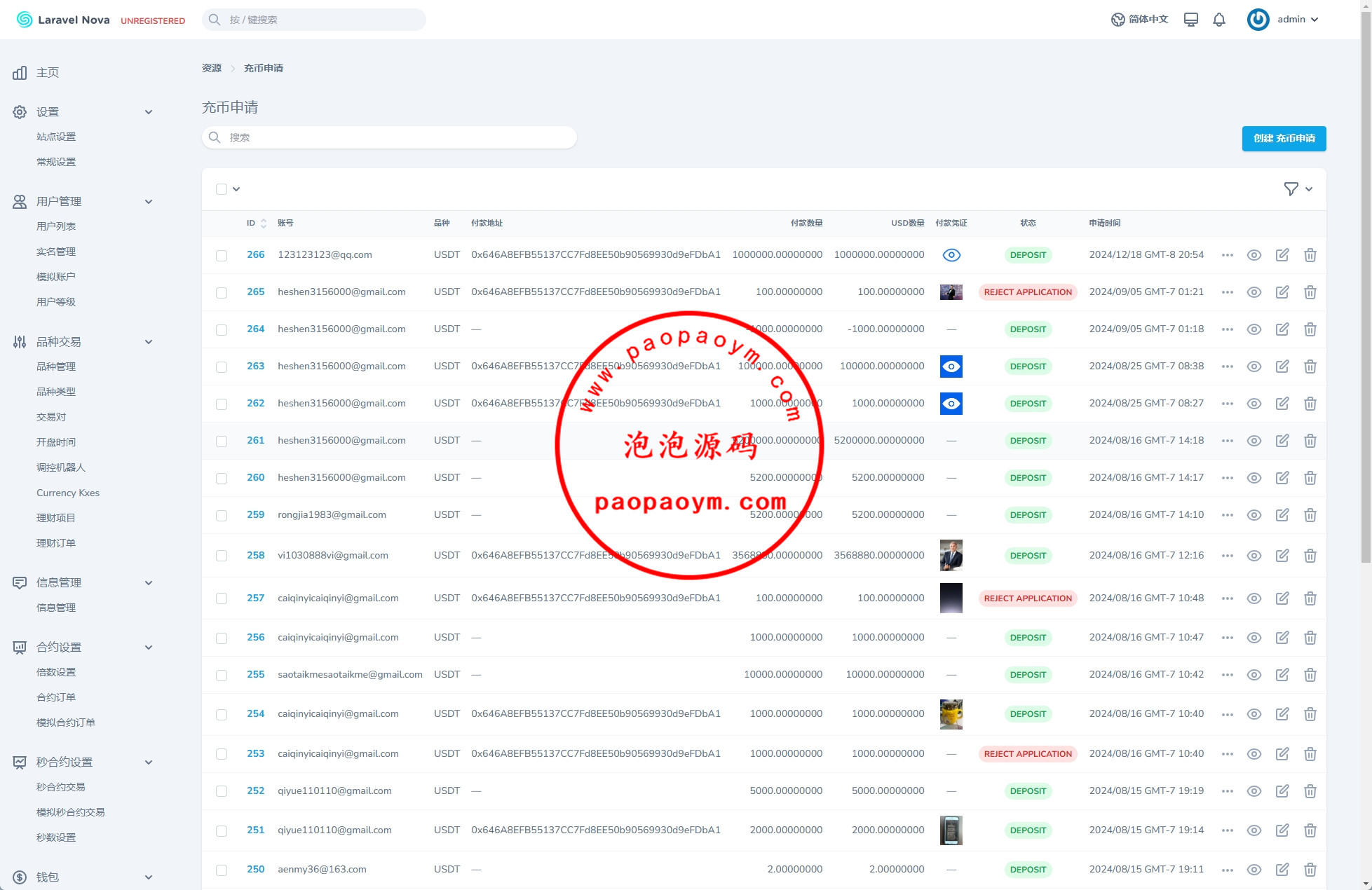Select checkbox for row 252
This screenshot has width=1372, height=890.
pos(222,792)
